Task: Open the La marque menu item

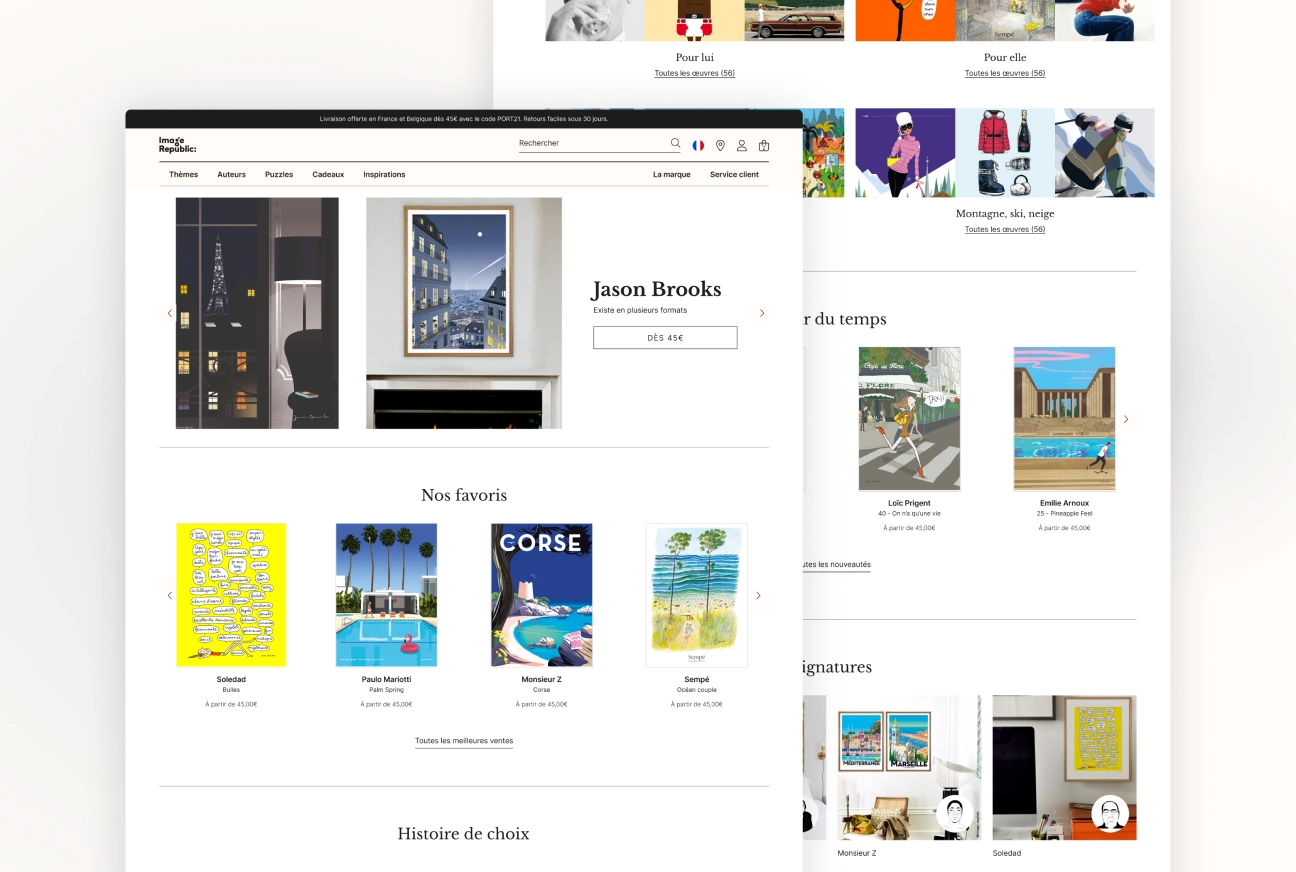Action: click(x=672, y=175)
